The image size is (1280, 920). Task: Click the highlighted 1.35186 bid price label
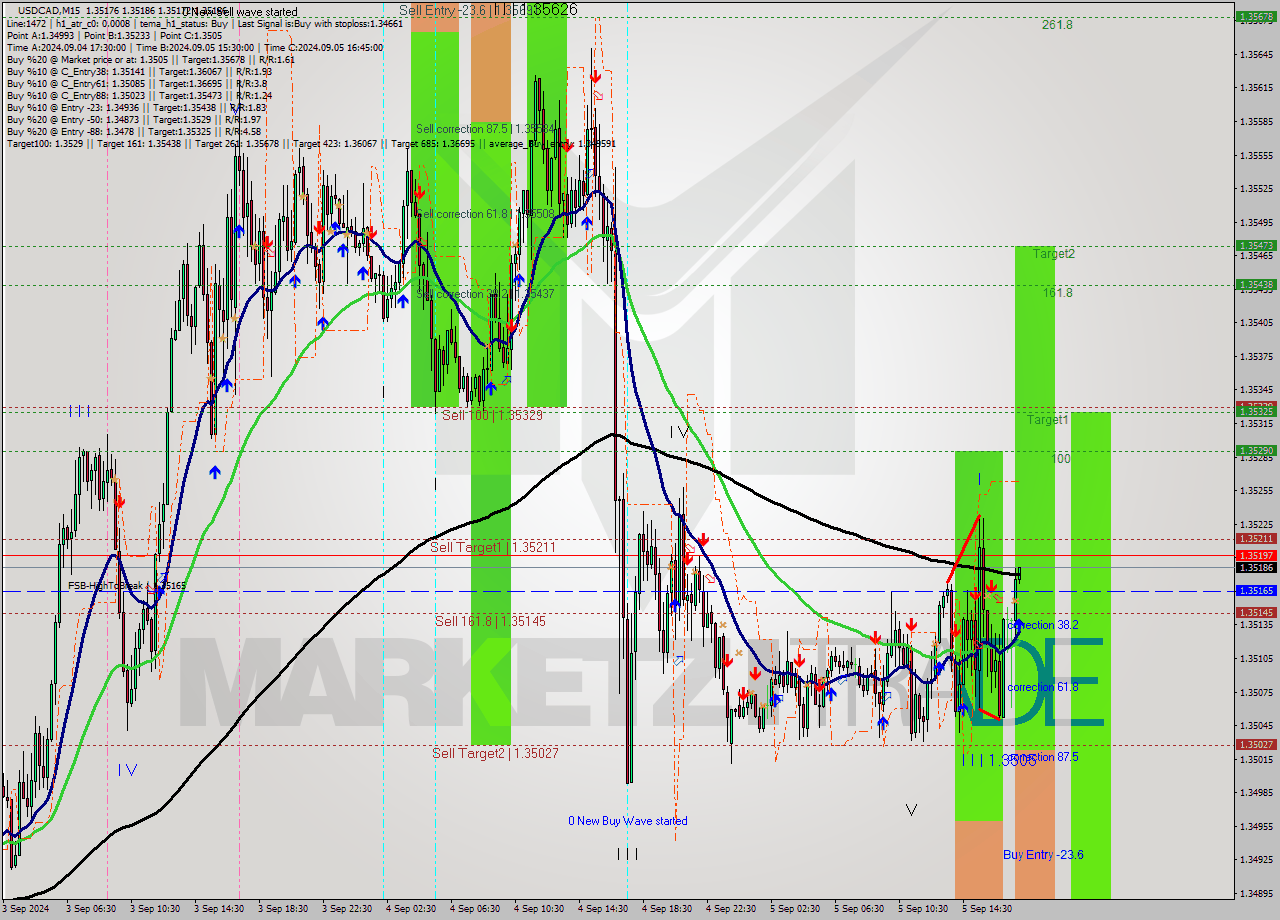pos(1258,567)
